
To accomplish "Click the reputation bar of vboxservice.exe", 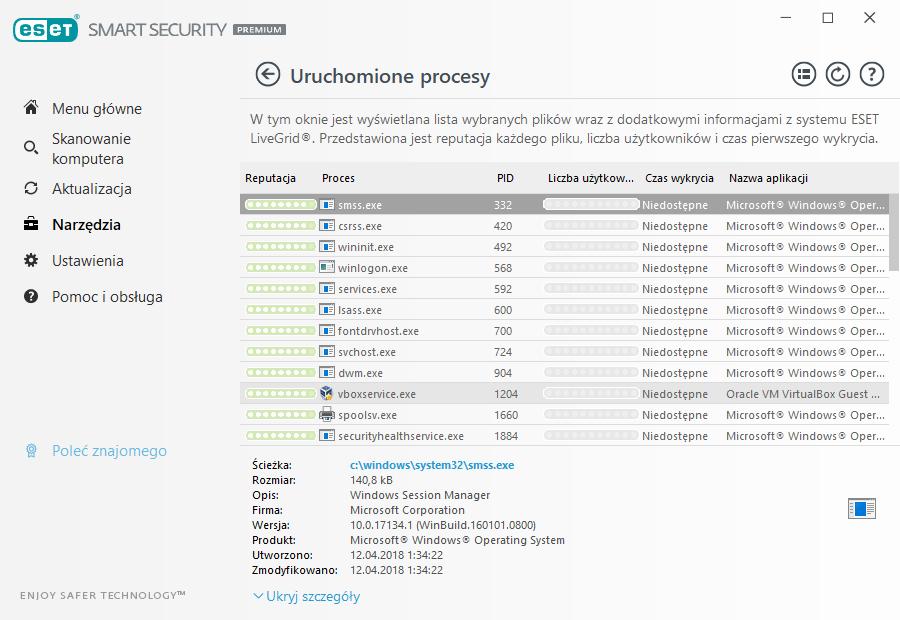I will tap(281, 393).
